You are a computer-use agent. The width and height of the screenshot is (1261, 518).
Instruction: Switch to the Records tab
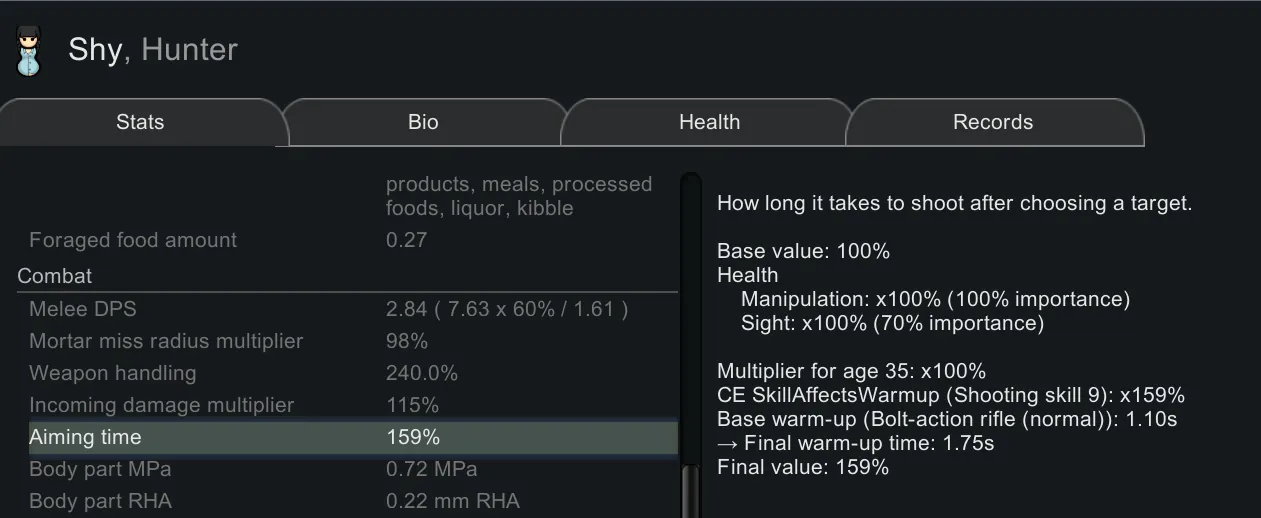(x=992, y=122)
